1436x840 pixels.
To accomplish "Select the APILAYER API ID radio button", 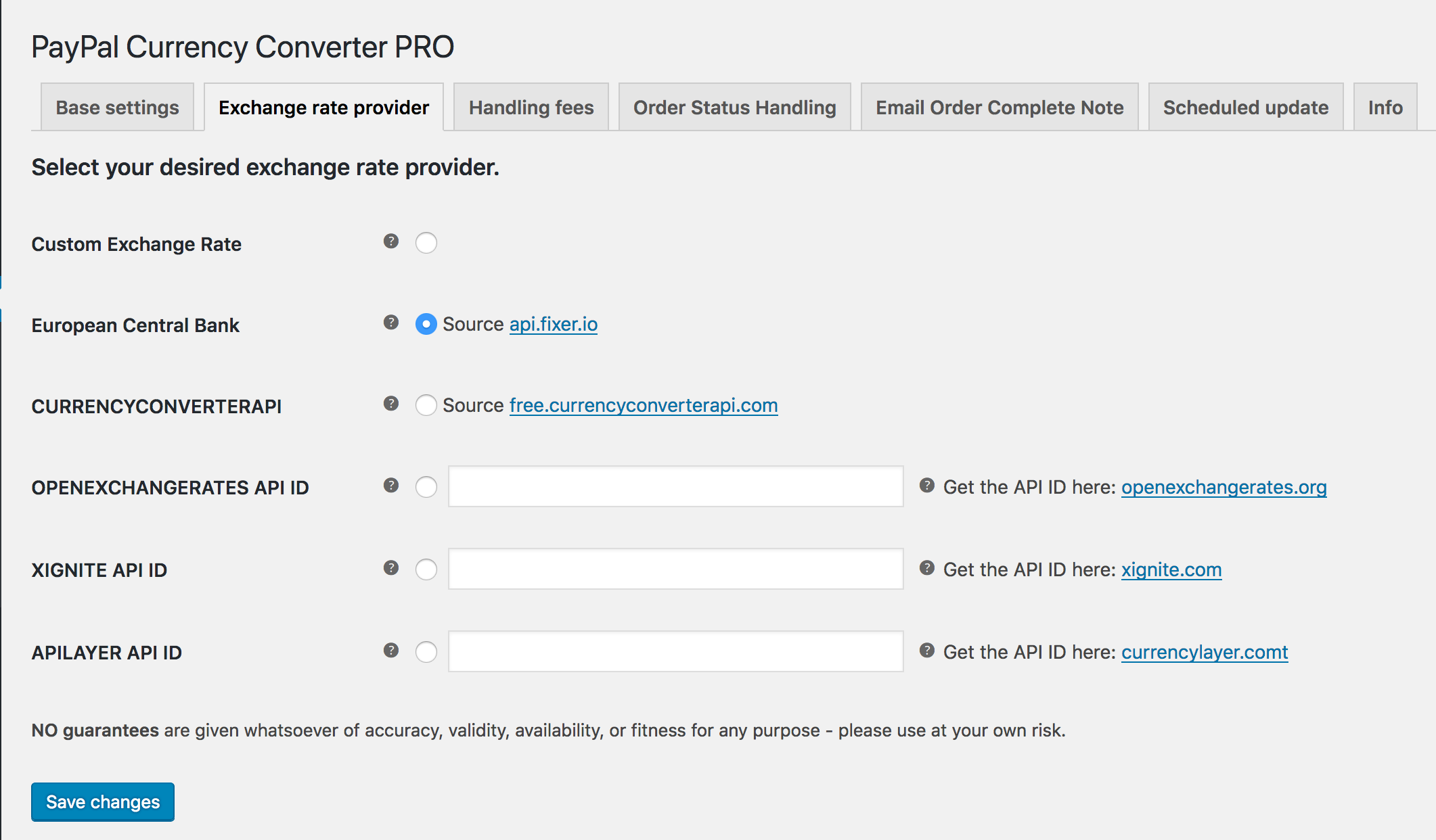I will click(426, 652).
